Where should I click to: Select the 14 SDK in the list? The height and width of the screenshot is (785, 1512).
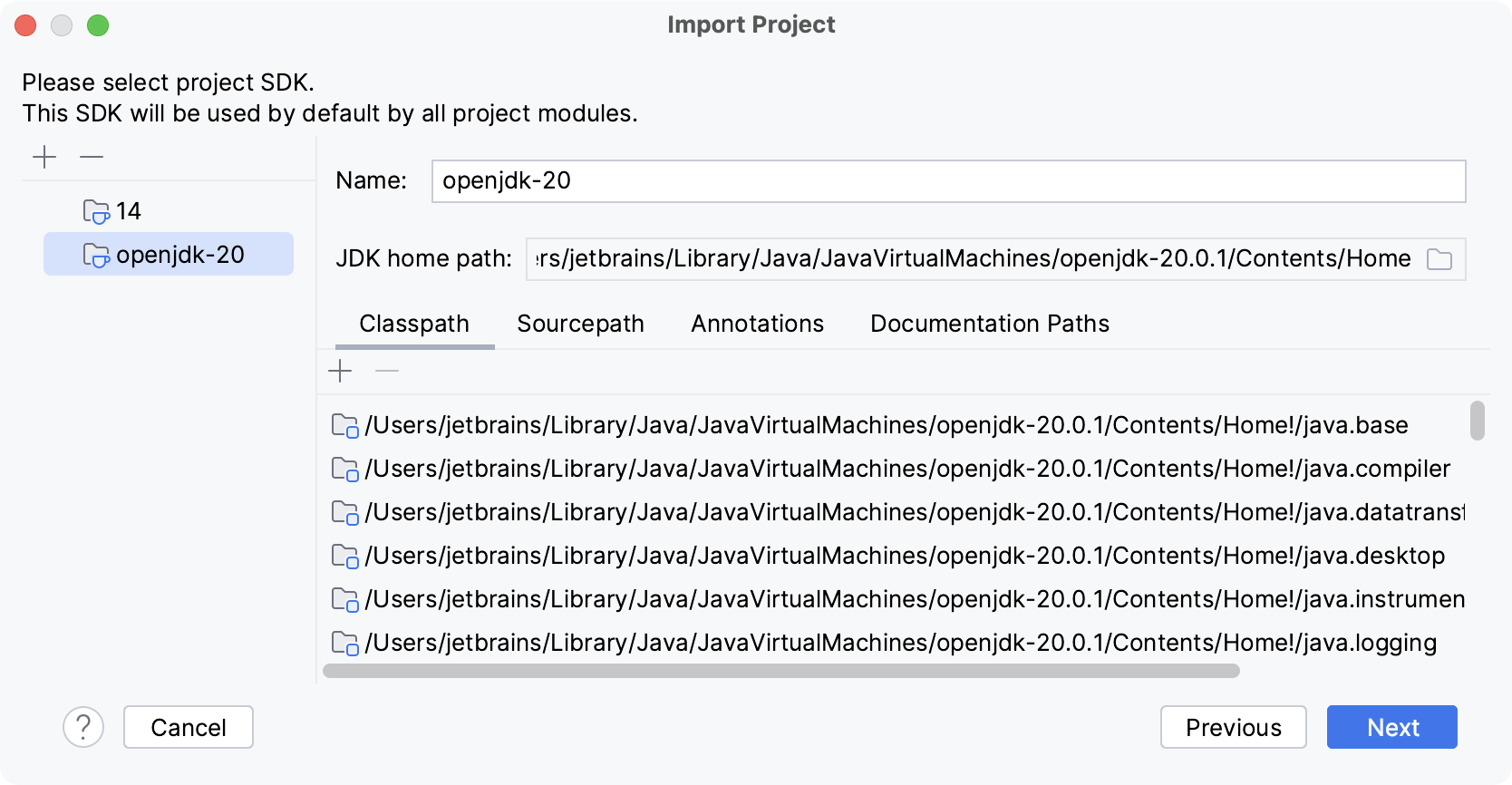pyautogui.click(x=128, y=211)
